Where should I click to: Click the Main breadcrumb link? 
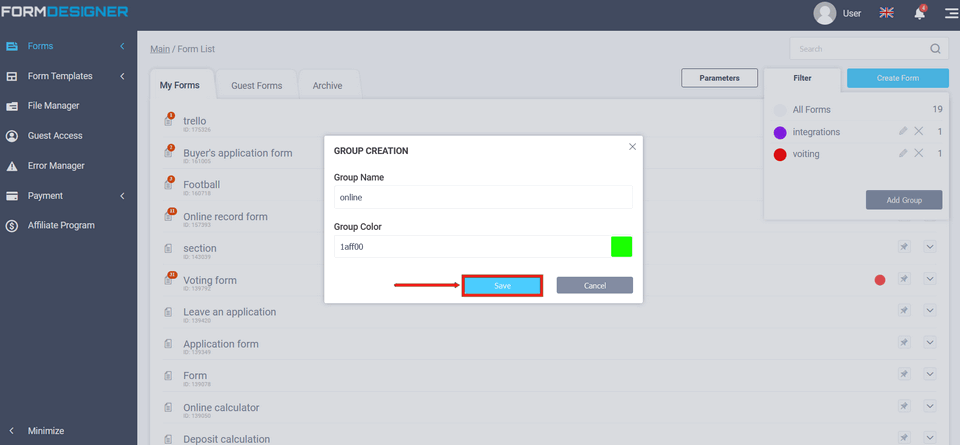(160, 49)
